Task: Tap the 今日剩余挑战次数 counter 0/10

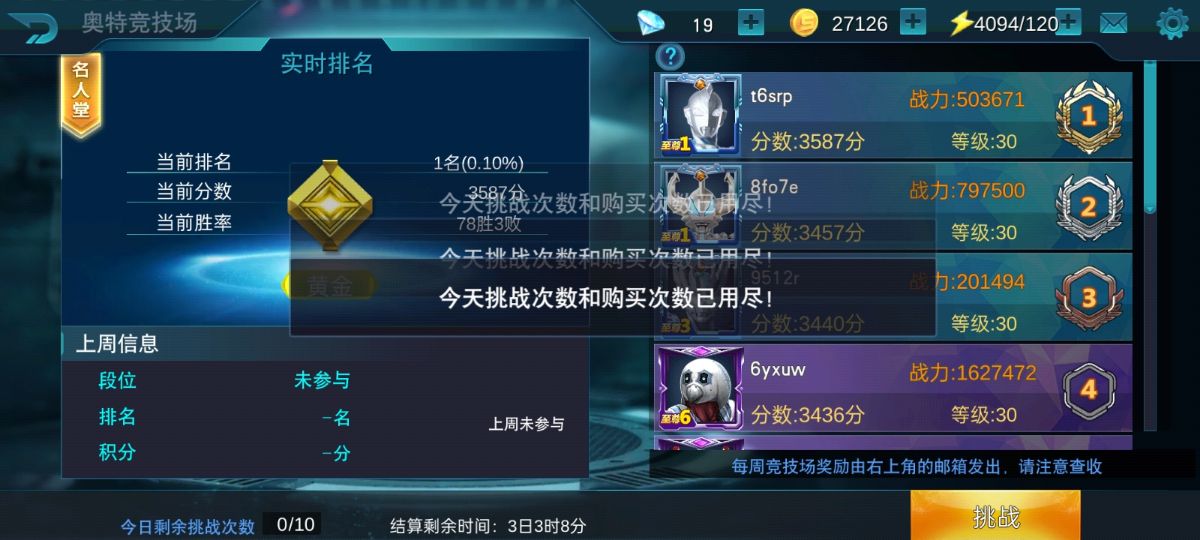Action: pos(295,524)
